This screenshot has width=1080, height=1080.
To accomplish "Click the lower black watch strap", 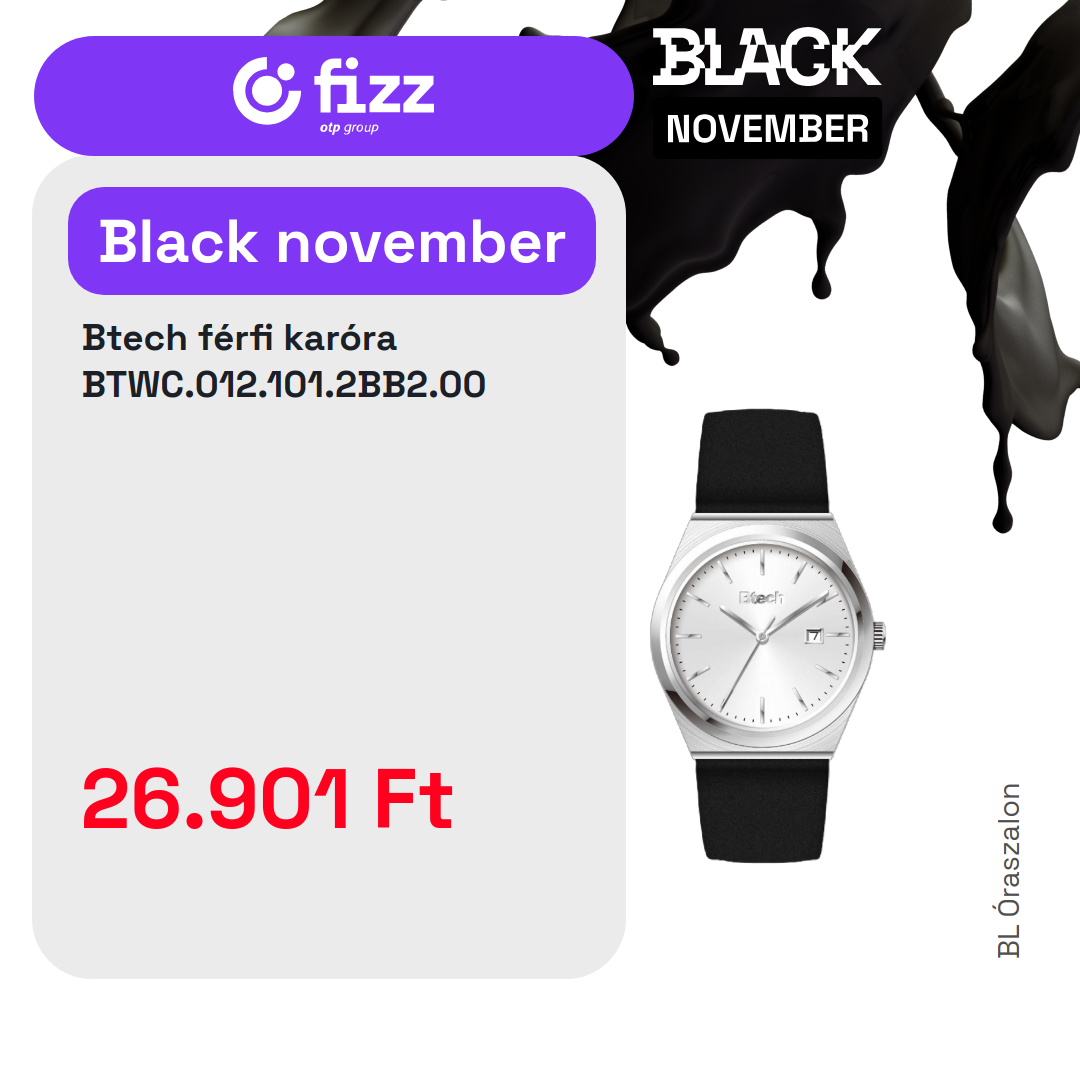I will click(762, 808).
